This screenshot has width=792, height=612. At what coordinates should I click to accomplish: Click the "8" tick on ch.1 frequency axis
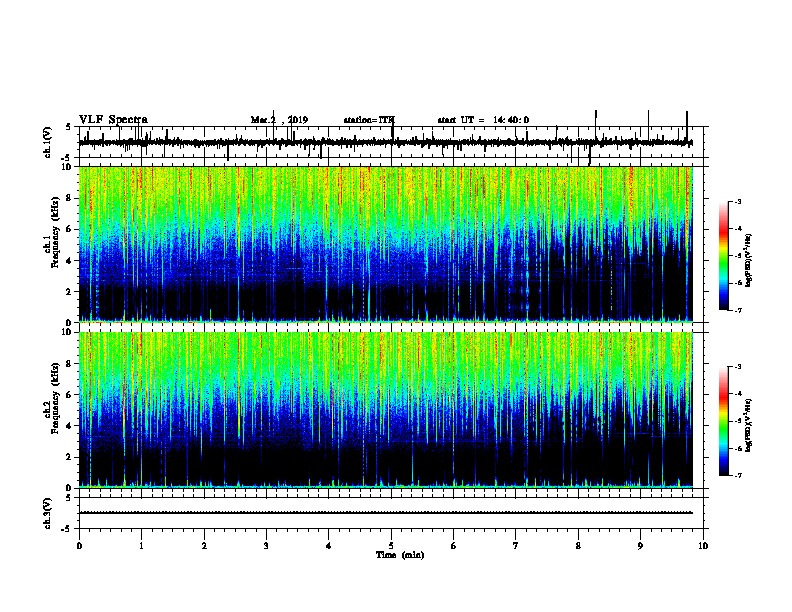tap(69, 198)
